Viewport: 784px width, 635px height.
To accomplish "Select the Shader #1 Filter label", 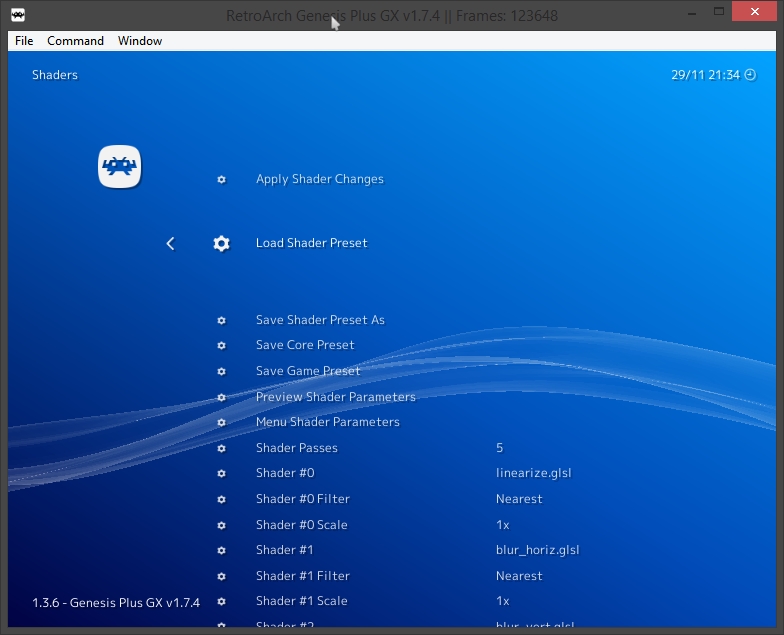I will [302, 576].
